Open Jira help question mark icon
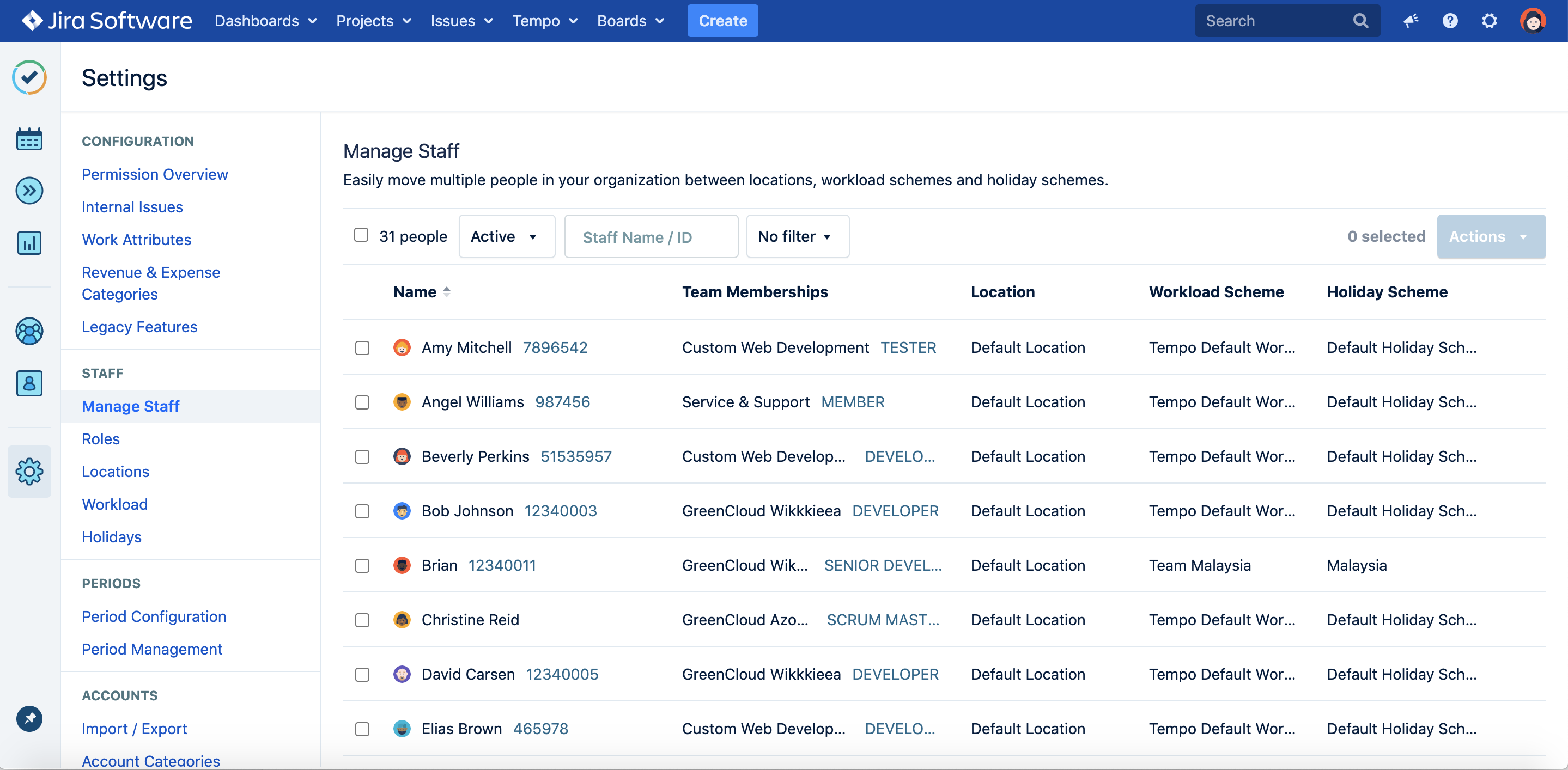The height and width of the screenshot is (770, 1568). pos(1450,21)
